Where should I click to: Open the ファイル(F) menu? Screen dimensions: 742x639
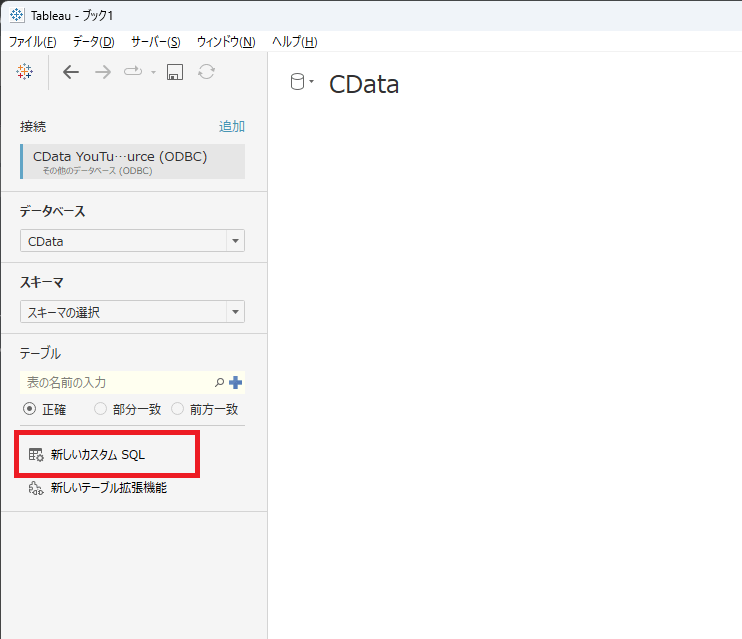[33, 42]
